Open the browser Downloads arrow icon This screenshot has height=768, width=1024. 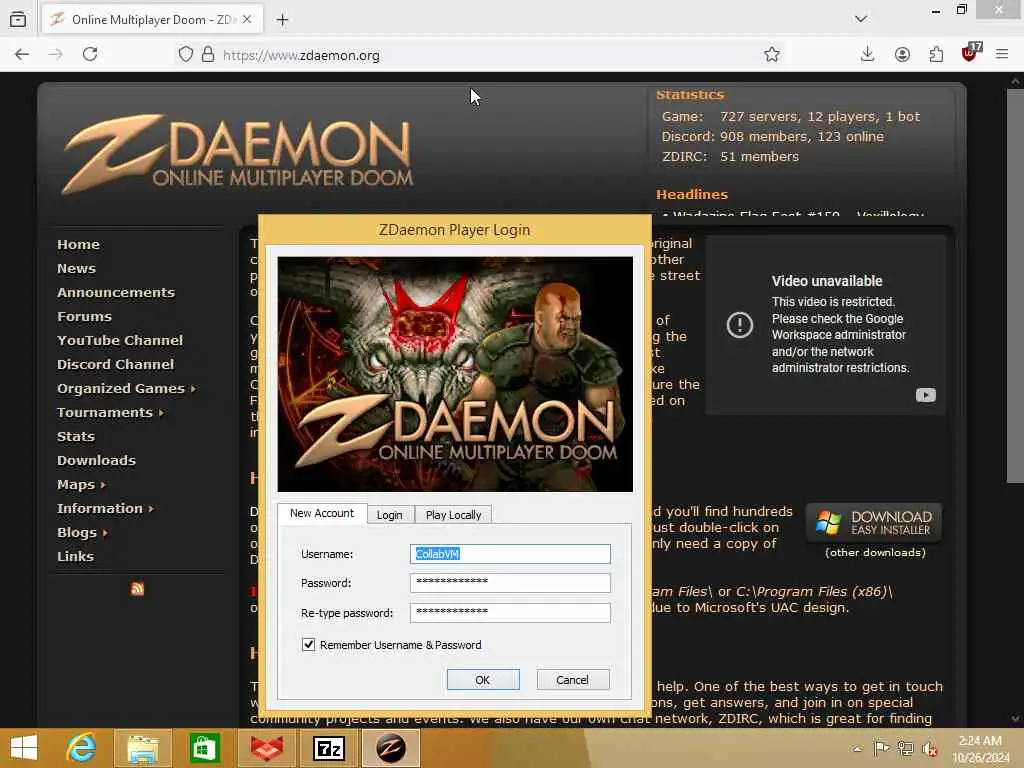[x=867, y=54]
